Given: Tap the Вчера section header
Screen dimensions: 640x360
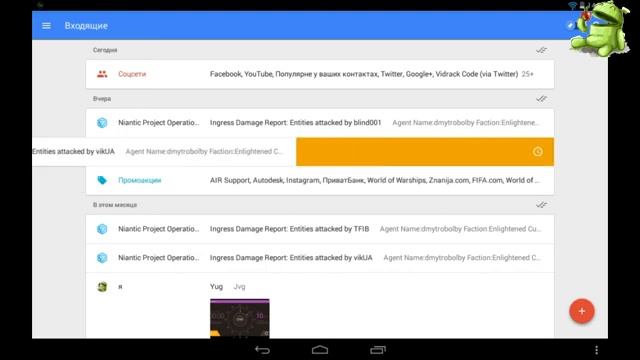Looking at the screenshot, I should [102, 99].
